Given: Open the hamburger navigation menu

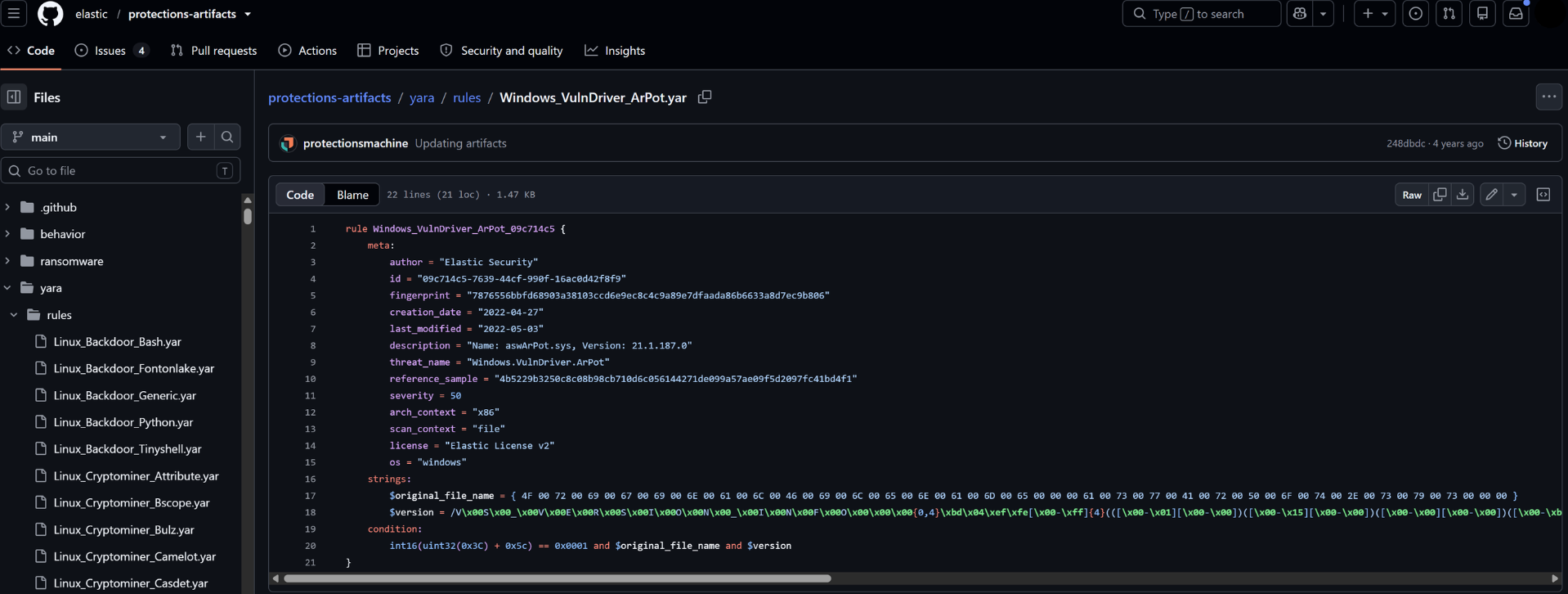Looking at the screenshot, I should tap(14, 13).
